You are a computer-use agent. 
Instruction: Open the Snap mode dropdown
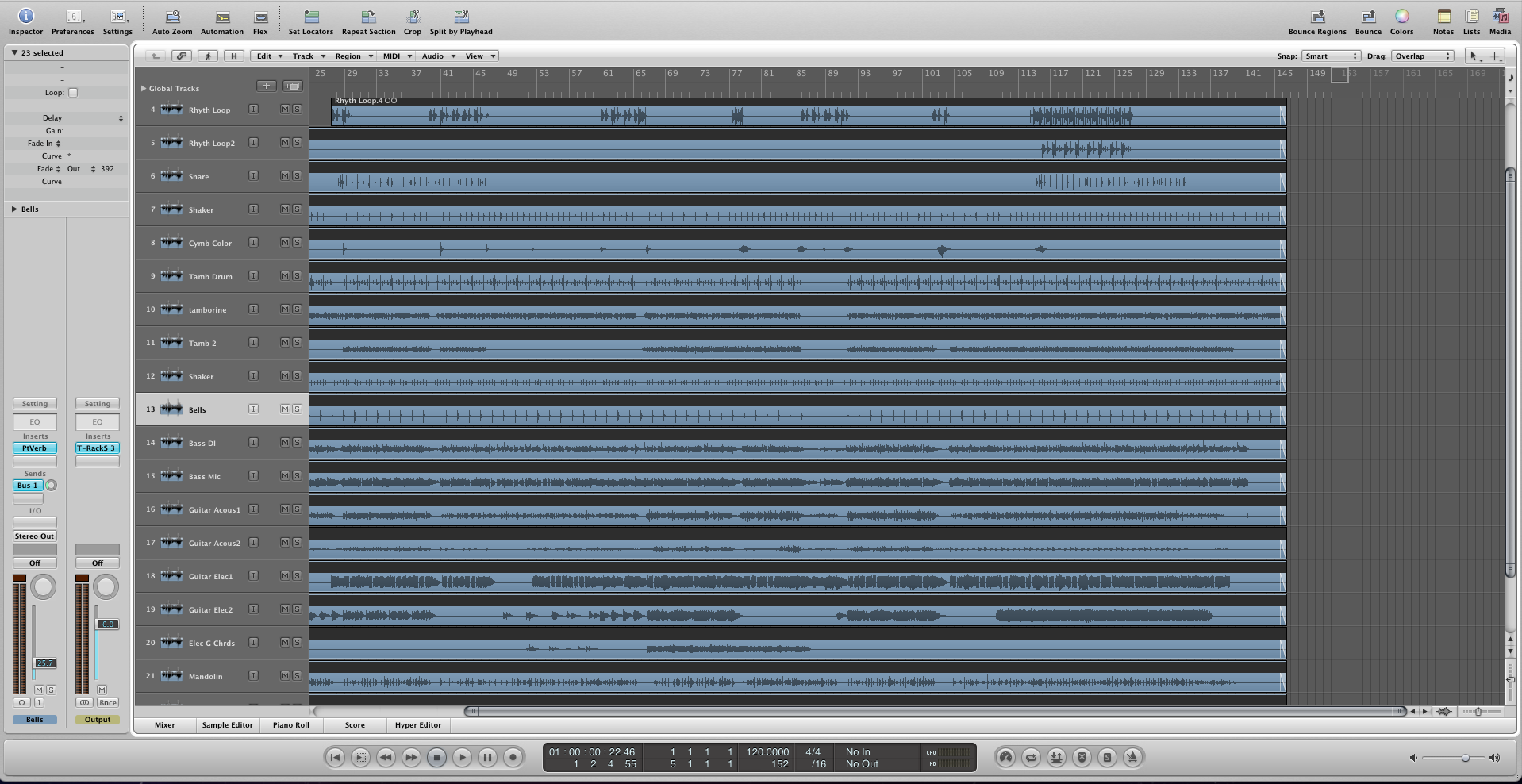(x=1332, y=56)
